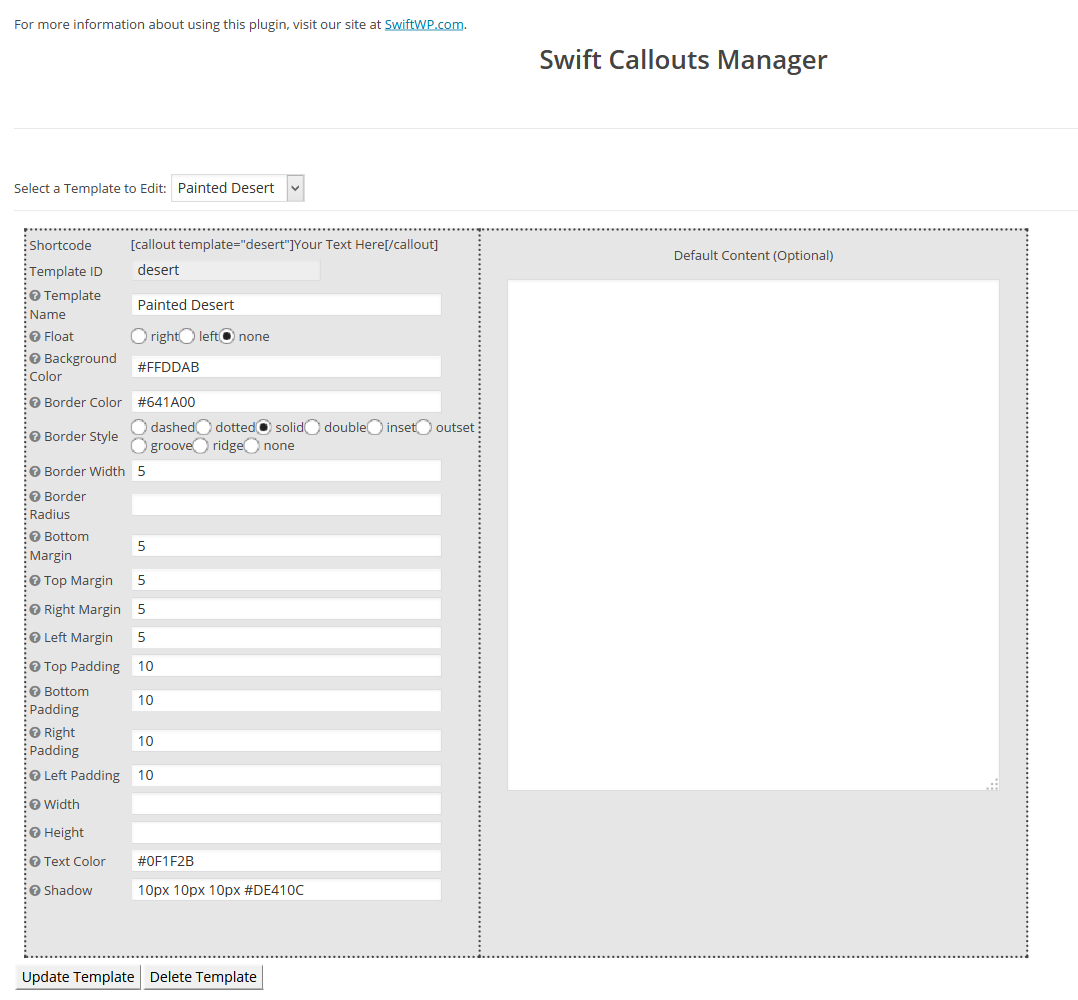Click help icon beside Bottom Margin
This screenshot has width=1078, height=1000.
point(35,537)
